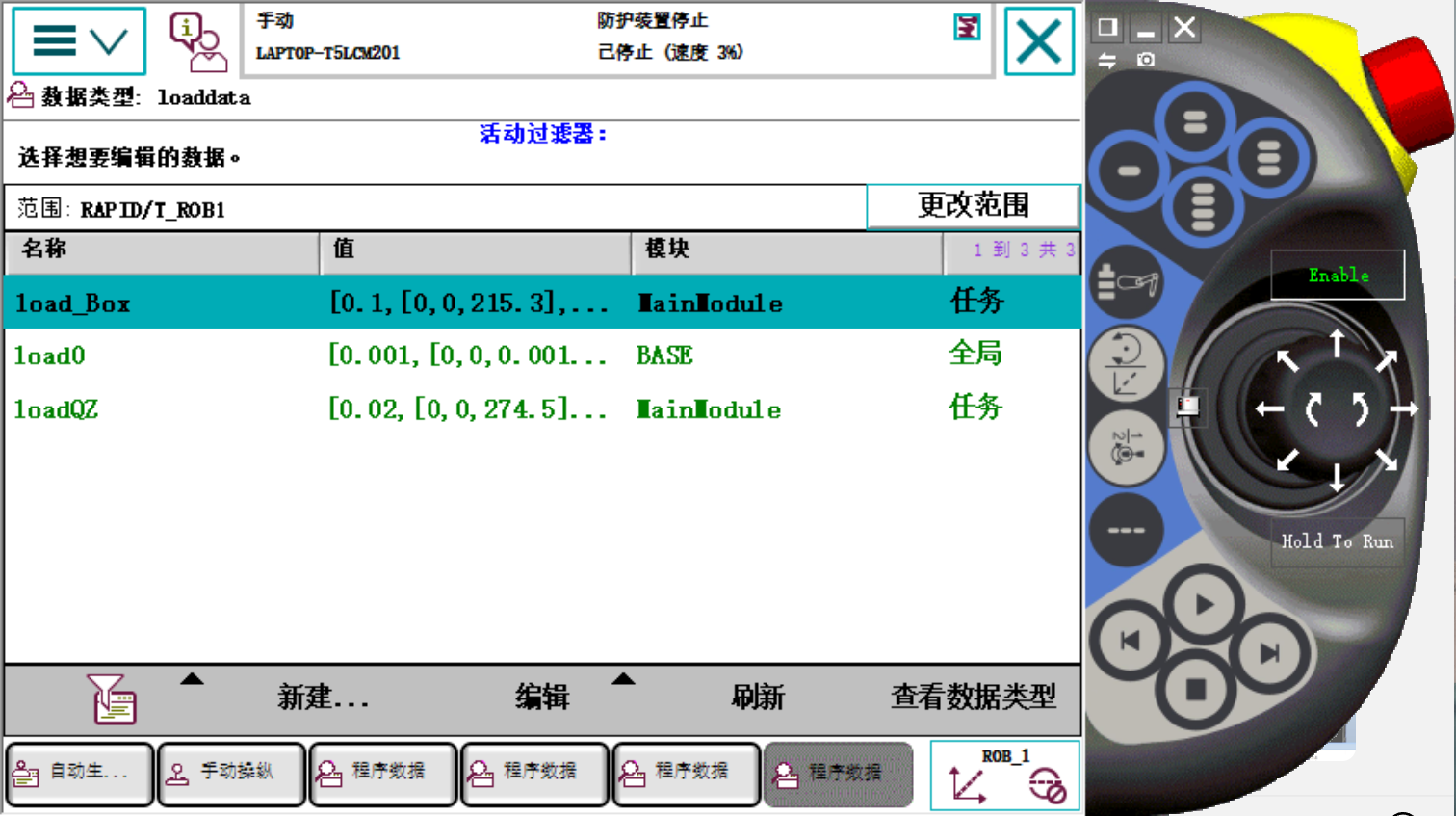Click joystick up-right diagonal arrow
The image size is (1456, 816).
[1386, 361]
